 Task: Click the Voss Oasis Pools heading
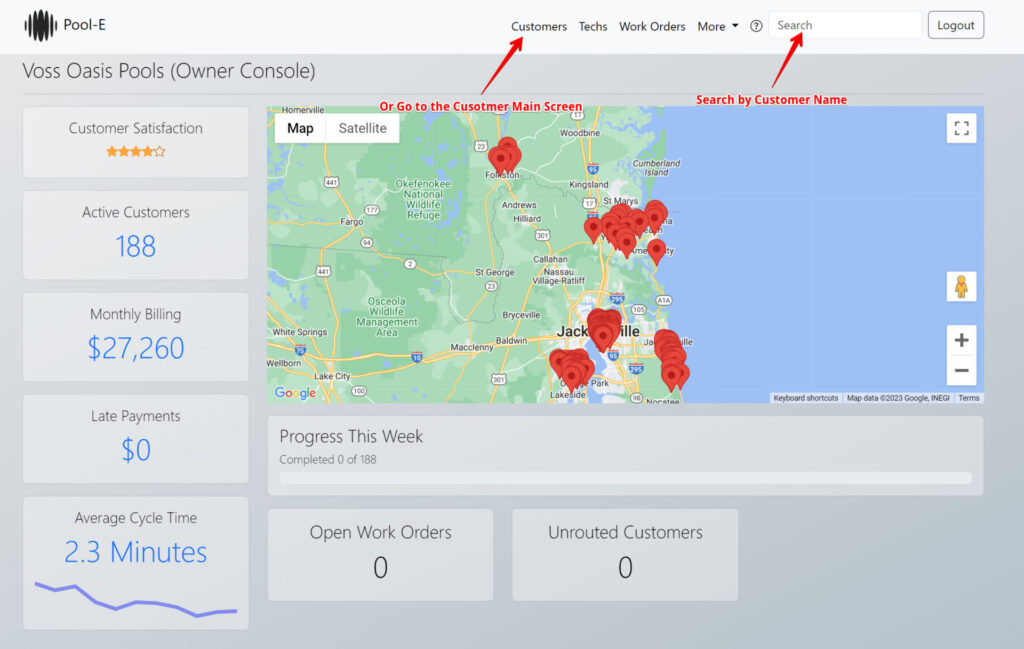(x=168, y=71)
